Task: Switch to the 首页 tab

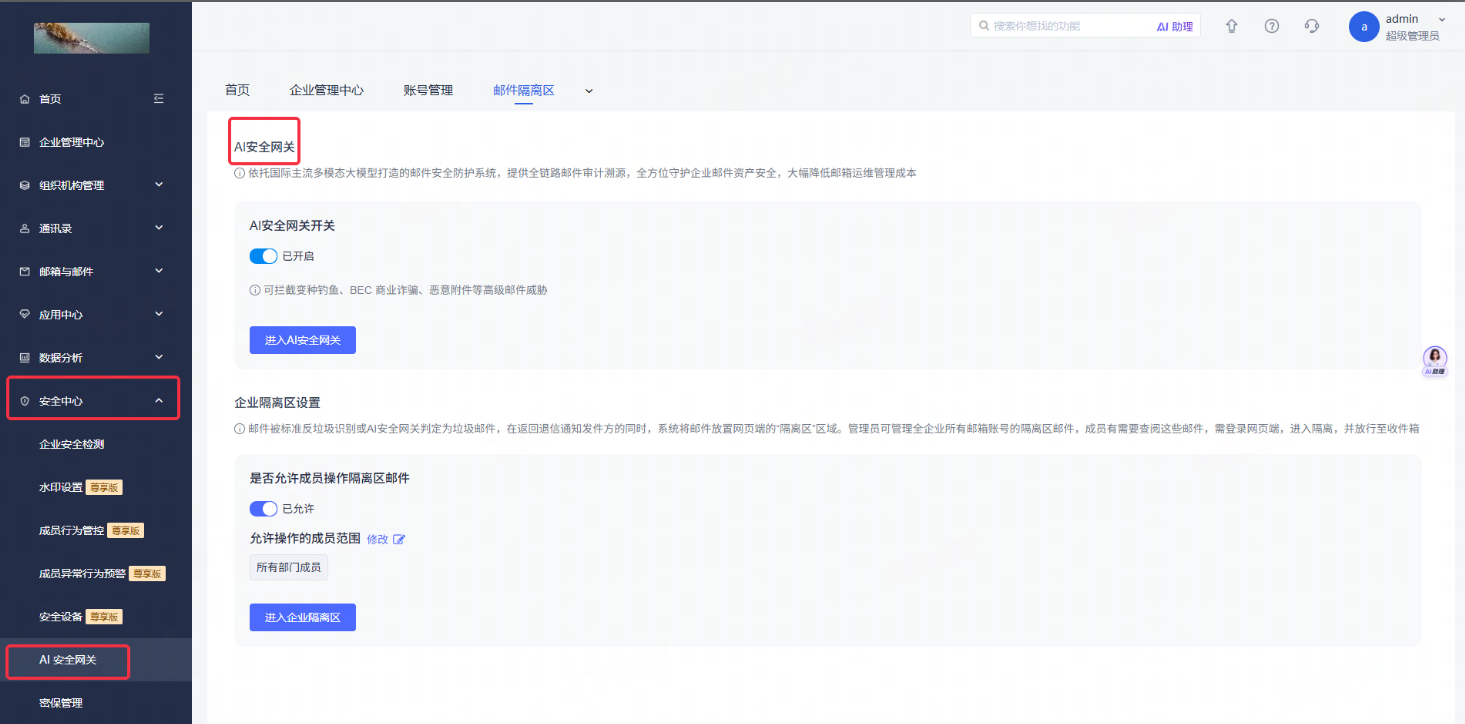Action: tap(237, 90)
